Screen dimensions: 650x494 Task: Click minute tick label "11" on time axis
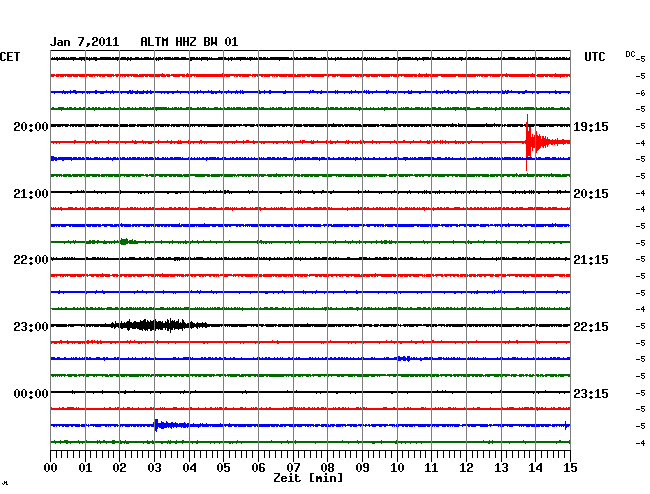pyautogui.click(x=432, y=468)
